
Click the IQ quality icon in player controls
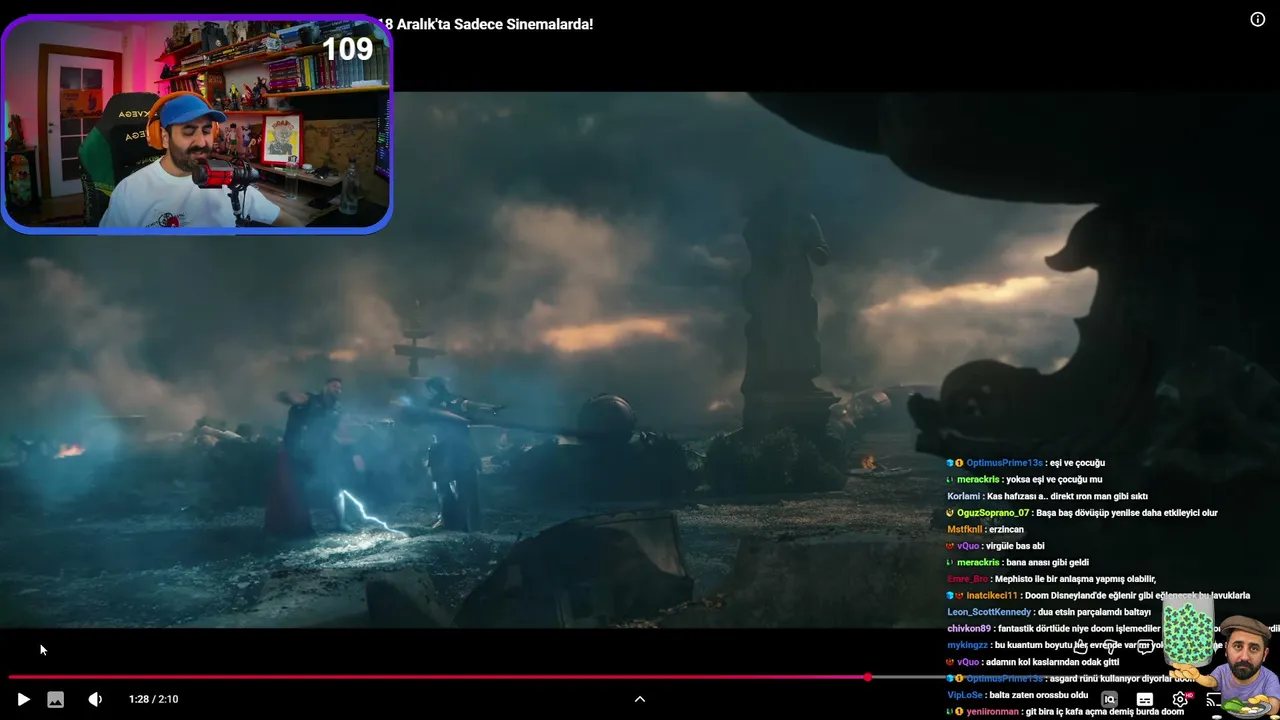[1109, 700]
